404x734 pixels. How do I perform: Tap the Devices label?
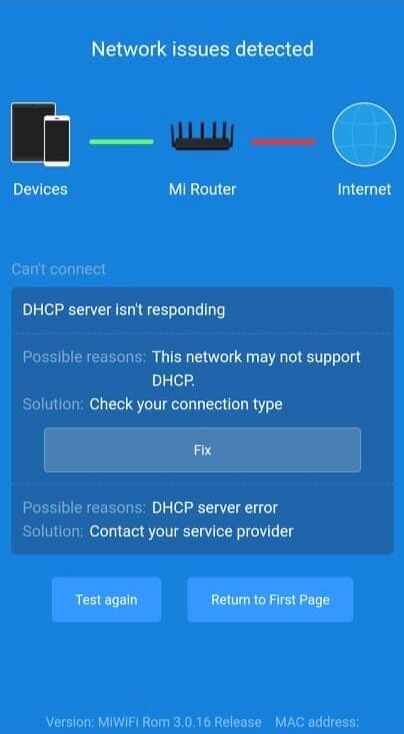click(40, 189)
